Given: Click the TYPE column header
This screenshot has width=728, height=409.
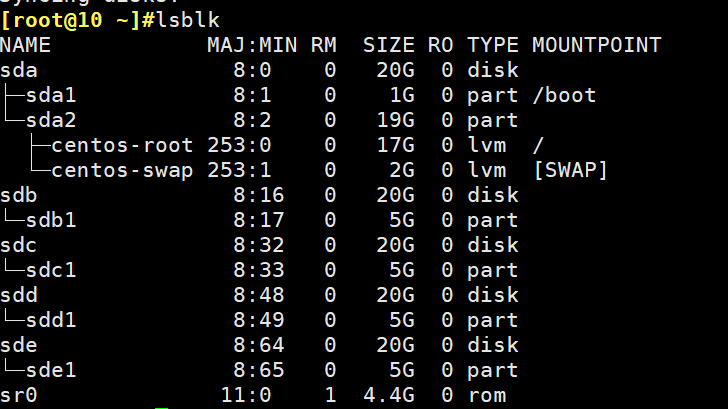Looking at the screenshot, I should click(492, 45).
